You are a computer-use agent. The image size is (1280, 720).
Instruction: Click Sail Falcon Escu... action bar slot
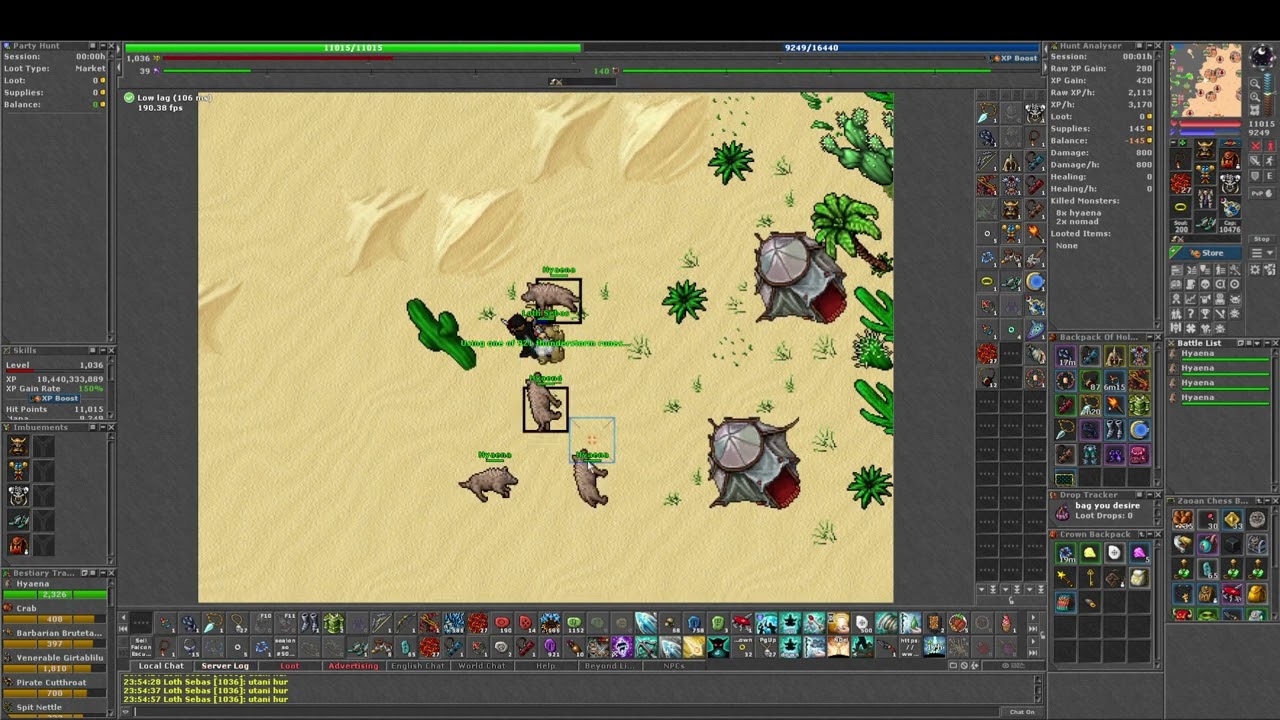[141, 647]
